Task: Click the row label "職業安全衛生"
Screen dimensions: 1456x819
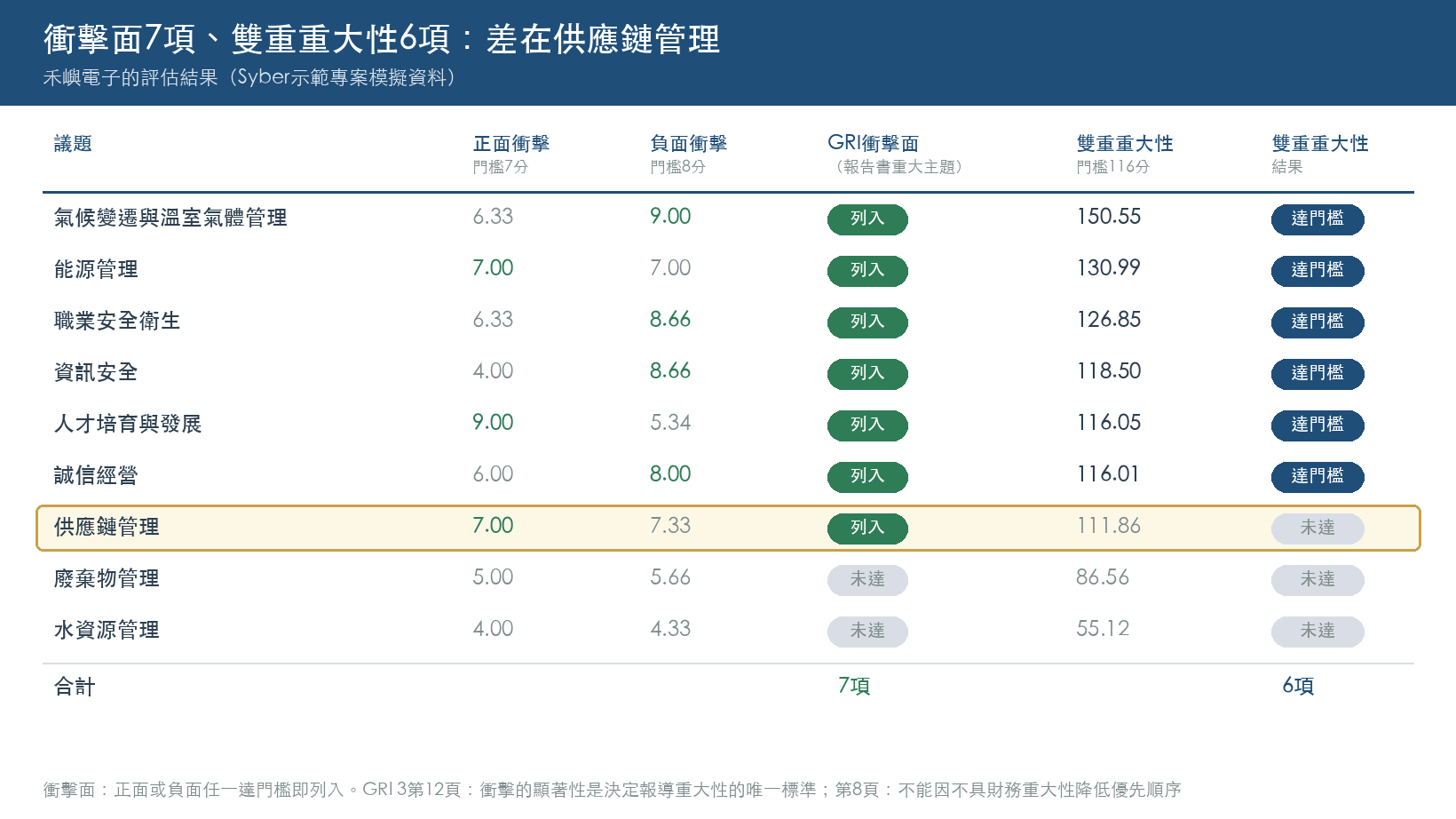Action: [117, 321]
